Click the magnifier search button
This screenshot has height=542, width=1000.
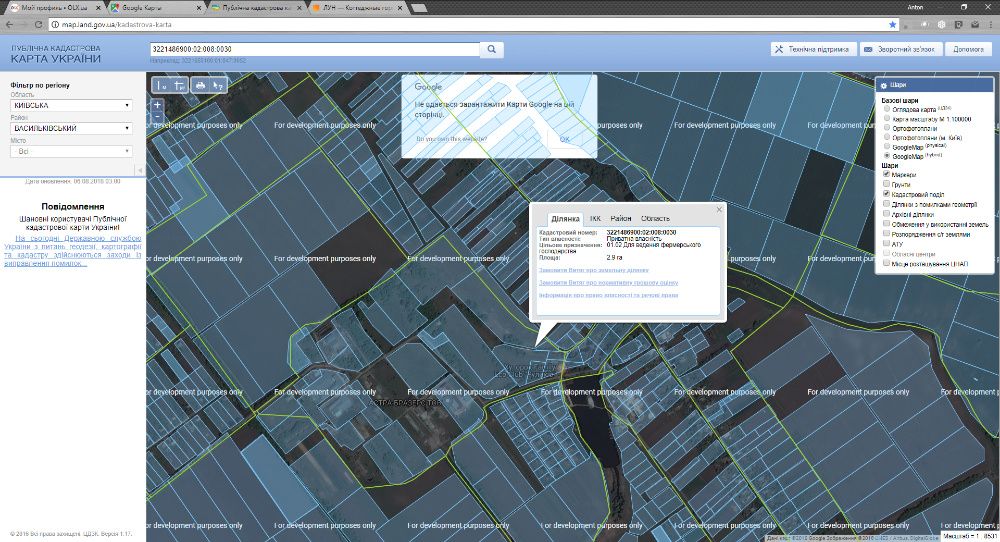click(492, 48)
